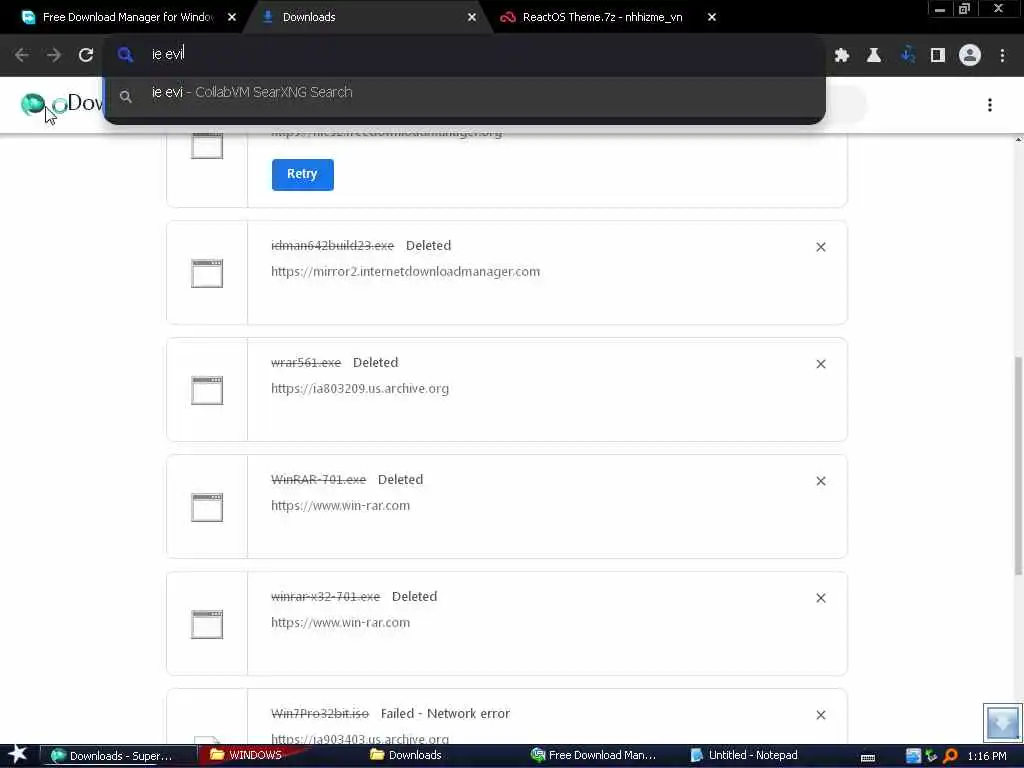Reload the page with the refresh icon

pyautogui.click(x=86, y=55)
